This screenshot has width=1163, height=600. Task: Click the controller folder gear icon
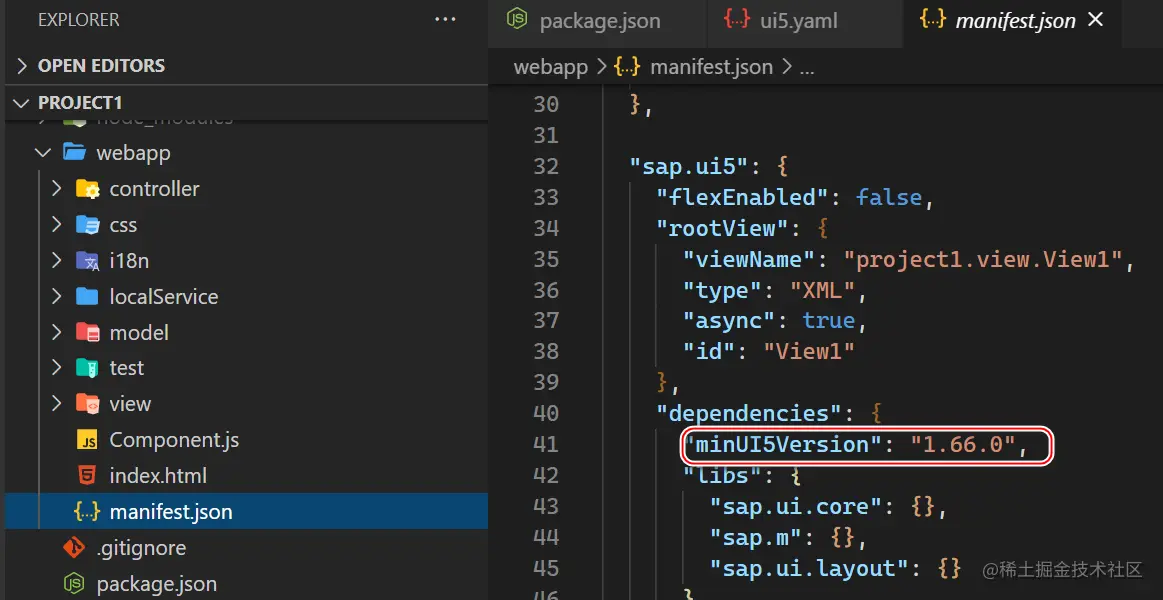[x=88, y=189]
